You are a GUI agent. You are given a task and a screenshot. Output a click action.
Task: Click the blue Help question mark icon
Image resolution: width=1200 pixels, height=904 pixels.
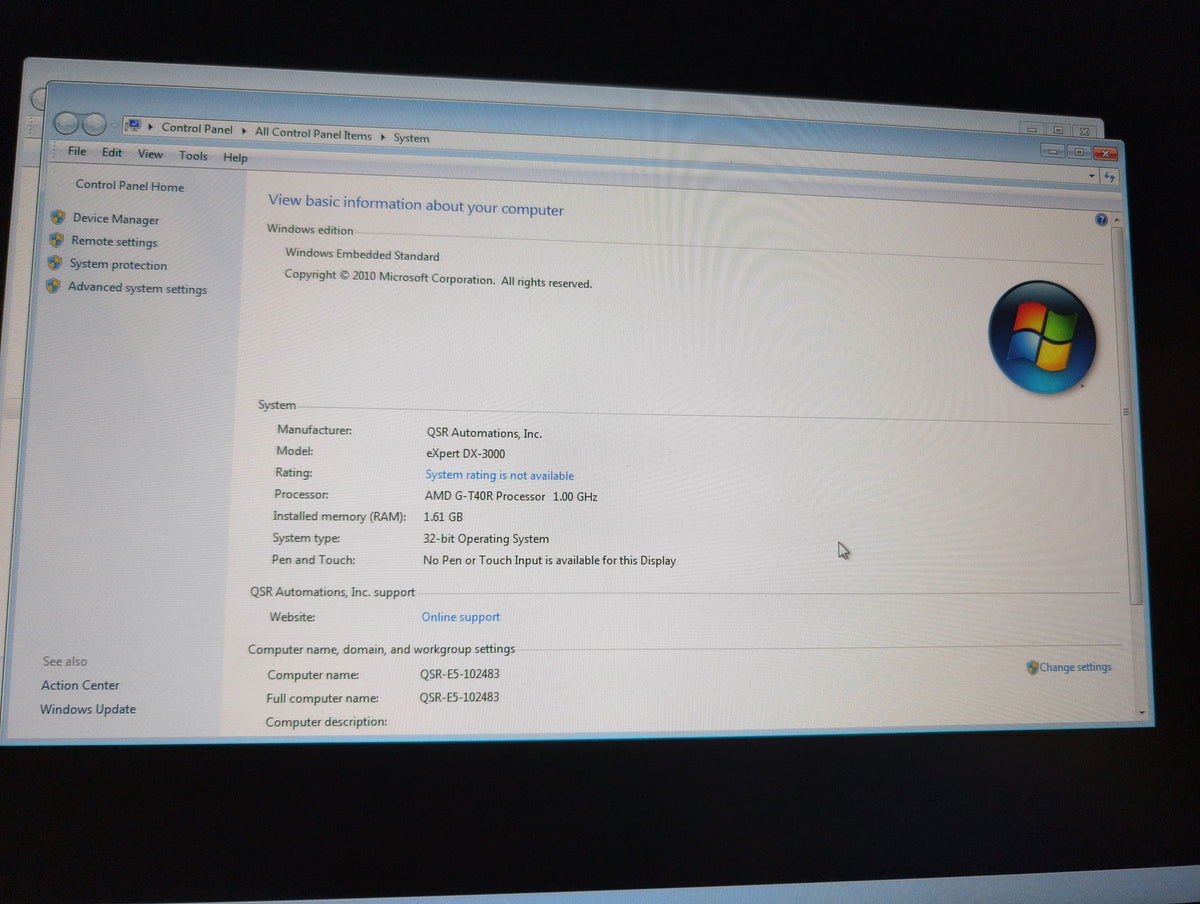click(x=1101, y=219)
